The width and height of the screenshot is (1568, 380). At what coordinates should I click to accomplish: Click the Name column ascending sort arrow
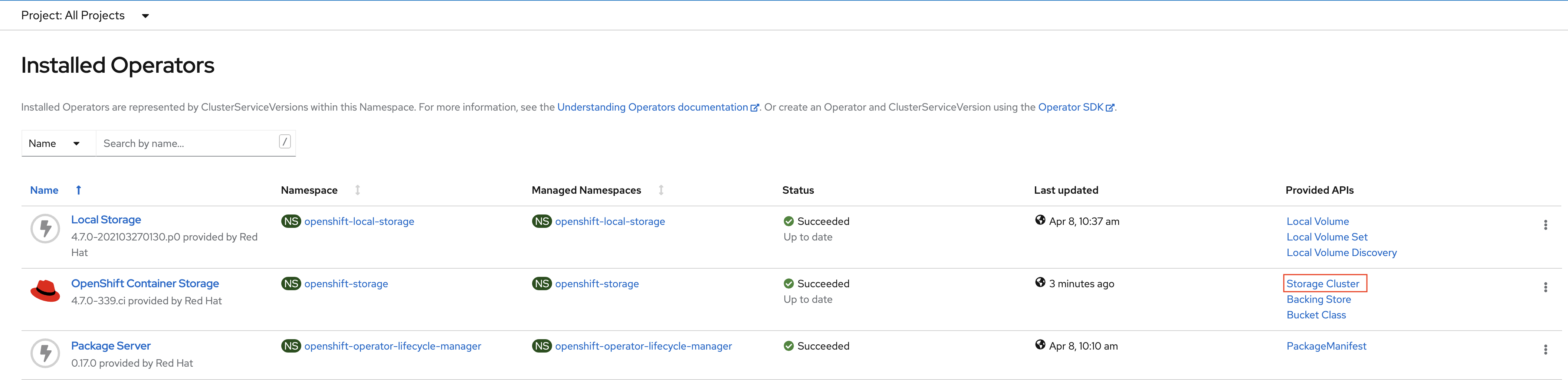coord(79,190)
